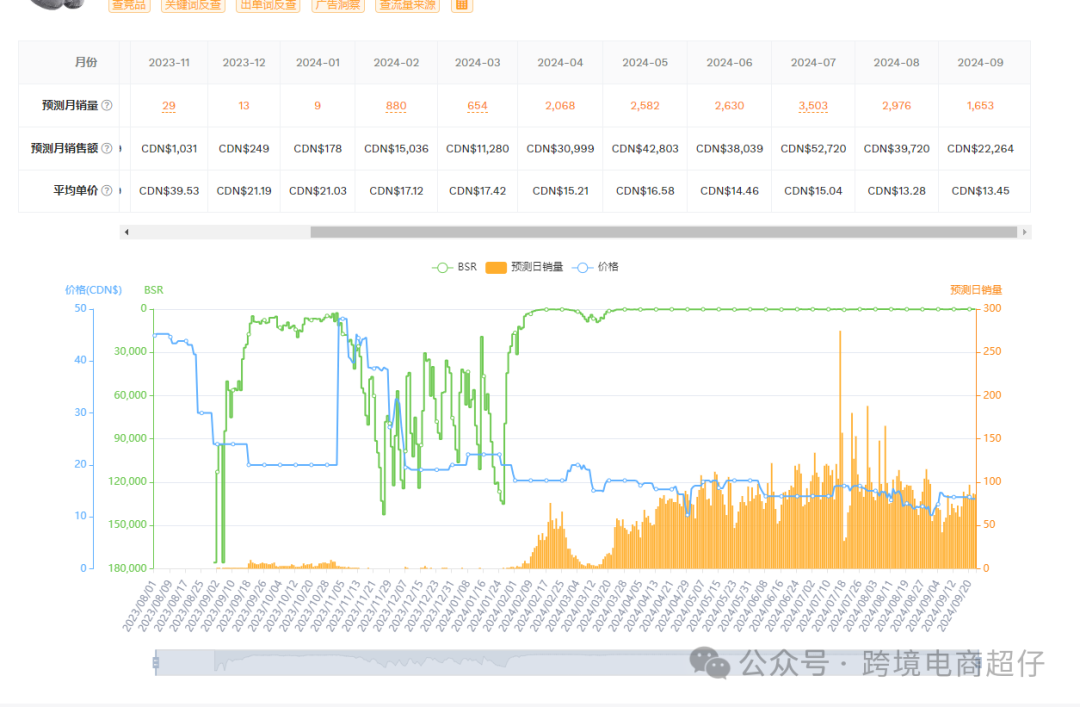
Task: Click the table scrollbar left arrow
Action: (126, 232)
